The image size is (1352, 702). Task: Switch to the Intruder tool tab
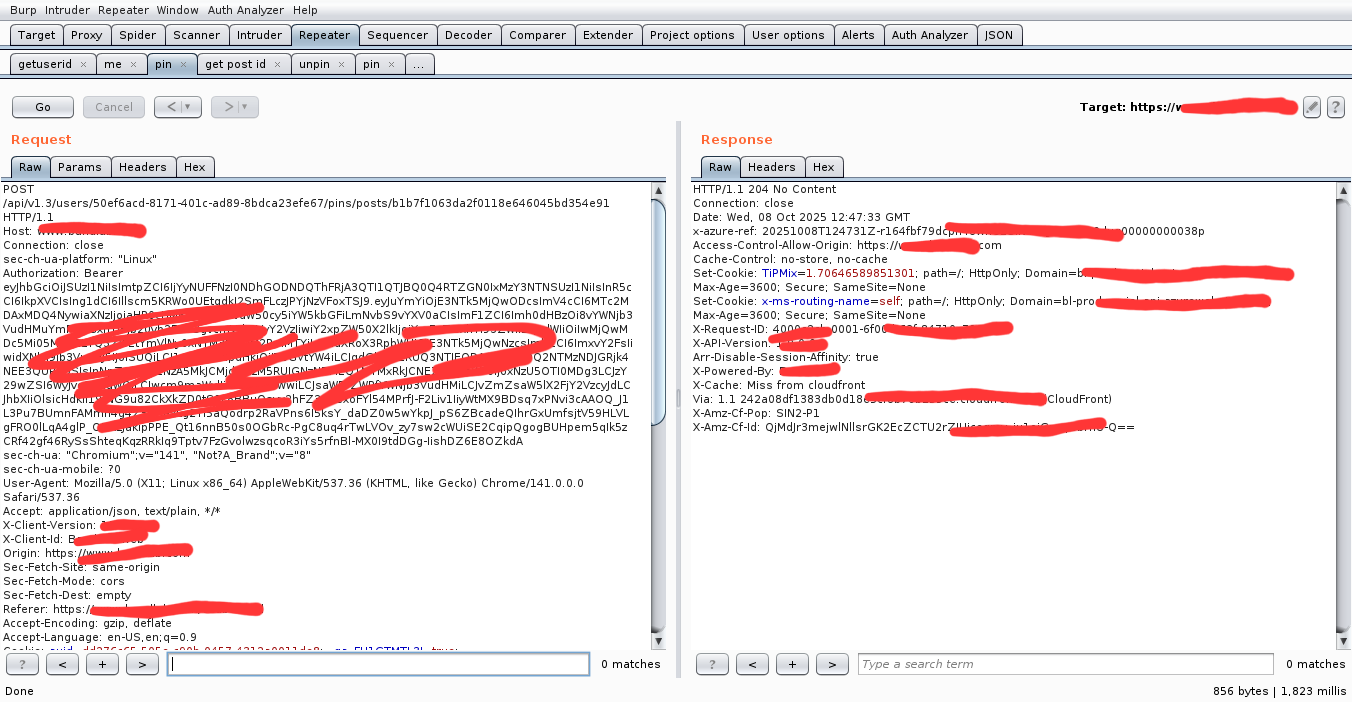[259, 35]
